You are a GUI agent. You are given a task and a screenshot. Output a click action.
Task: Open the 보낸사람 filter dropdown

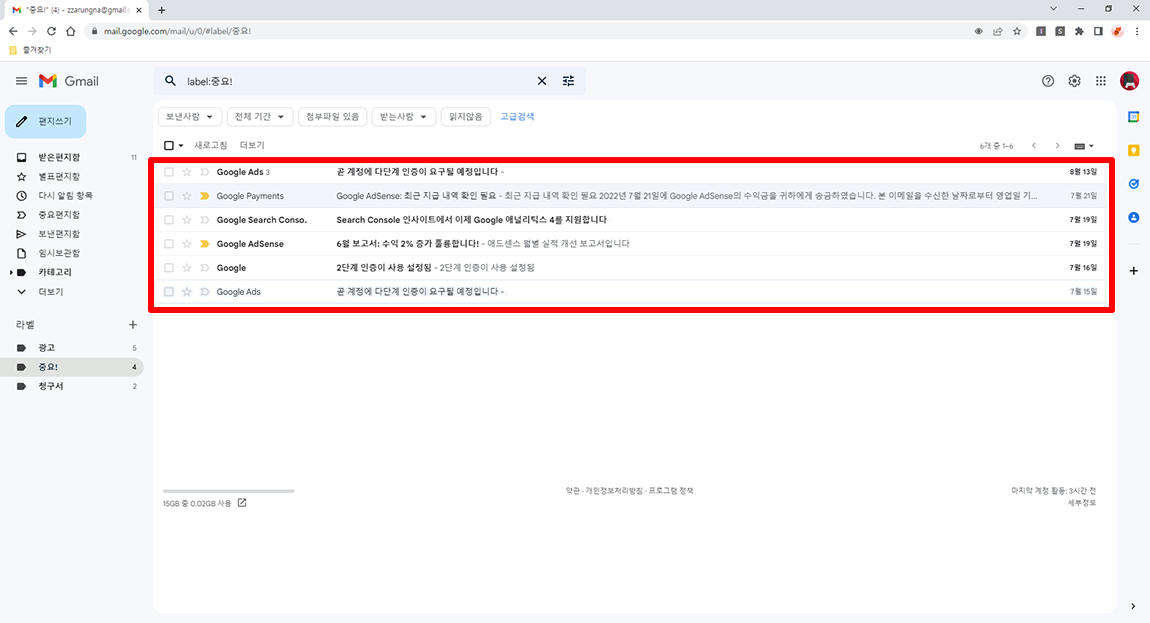pyautogui.click(x=189, y=117)
